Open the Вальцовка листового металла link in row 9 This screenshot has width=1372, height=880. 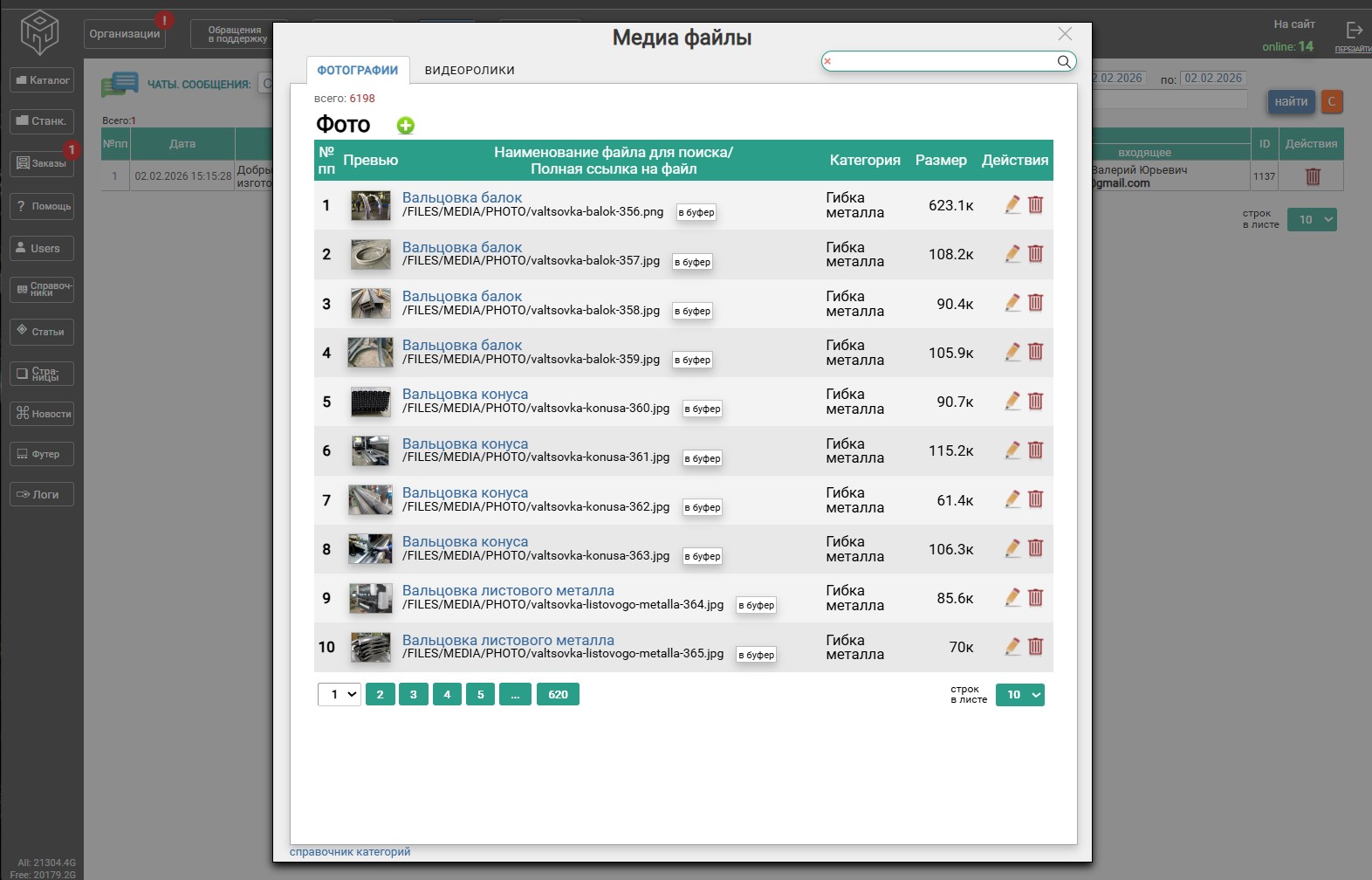pyautogui.click(x=508, y=590)
